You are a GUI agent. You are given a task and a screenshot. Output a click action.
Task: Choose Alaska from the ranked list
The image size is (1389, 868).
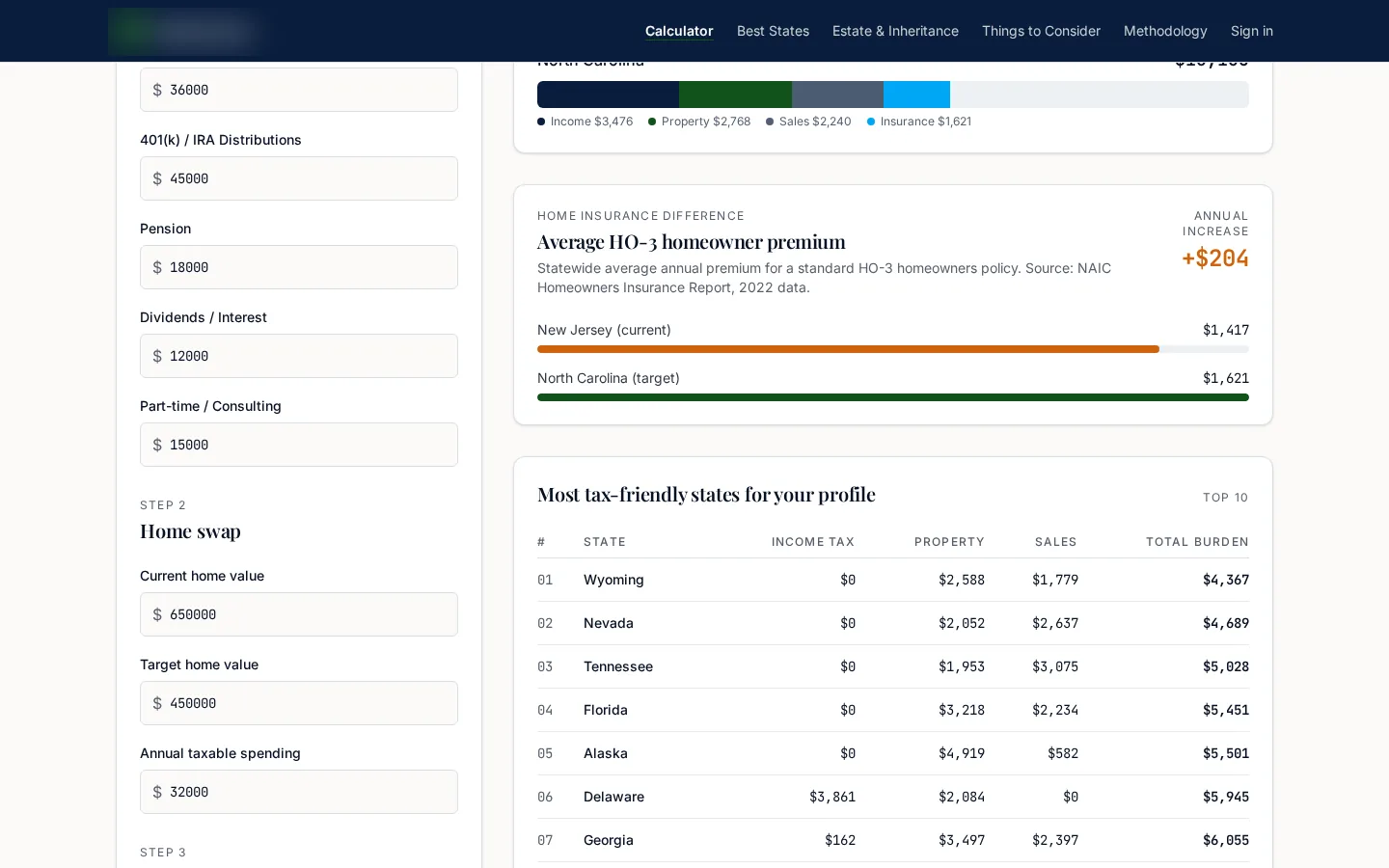click(x=606, y=753)
